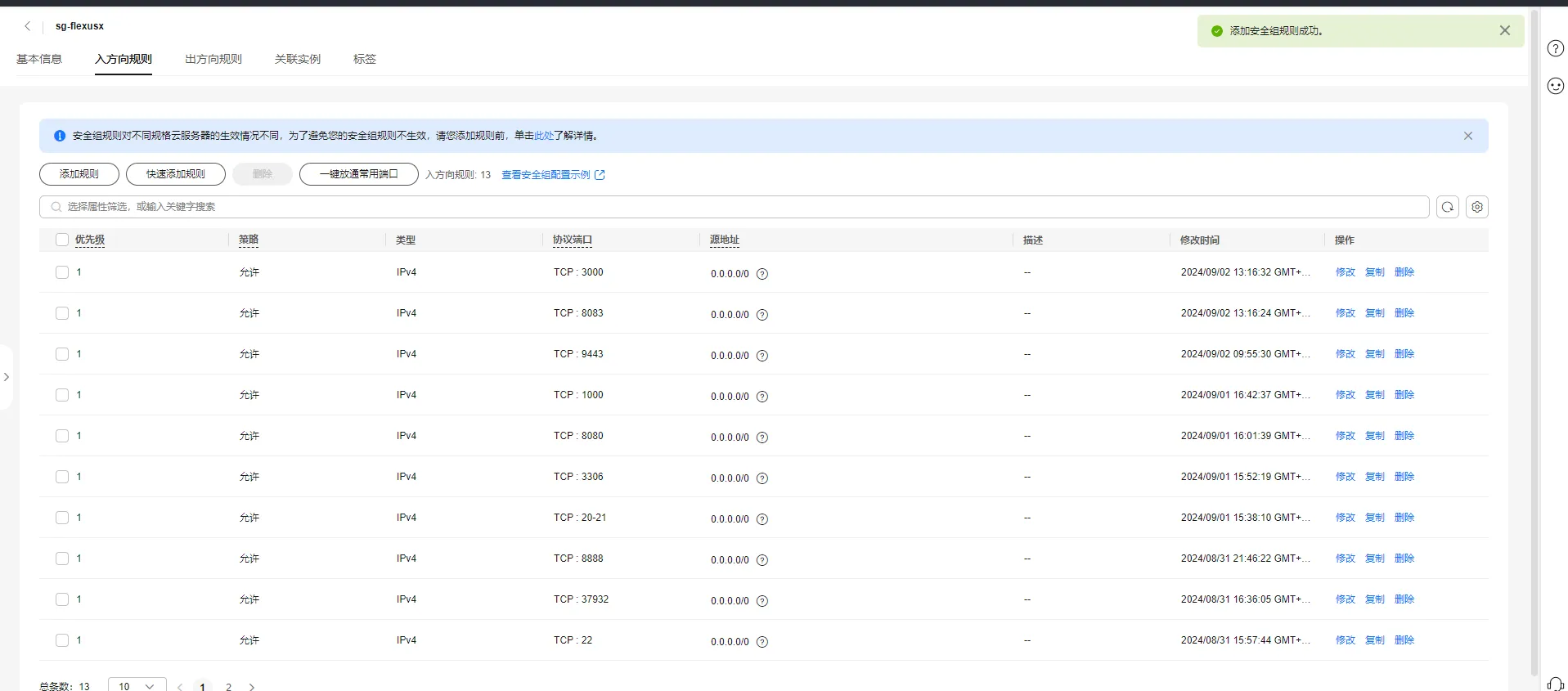Open the 关联实例 tab
This screenshot has height=691, width=1568.
[298, 59]
